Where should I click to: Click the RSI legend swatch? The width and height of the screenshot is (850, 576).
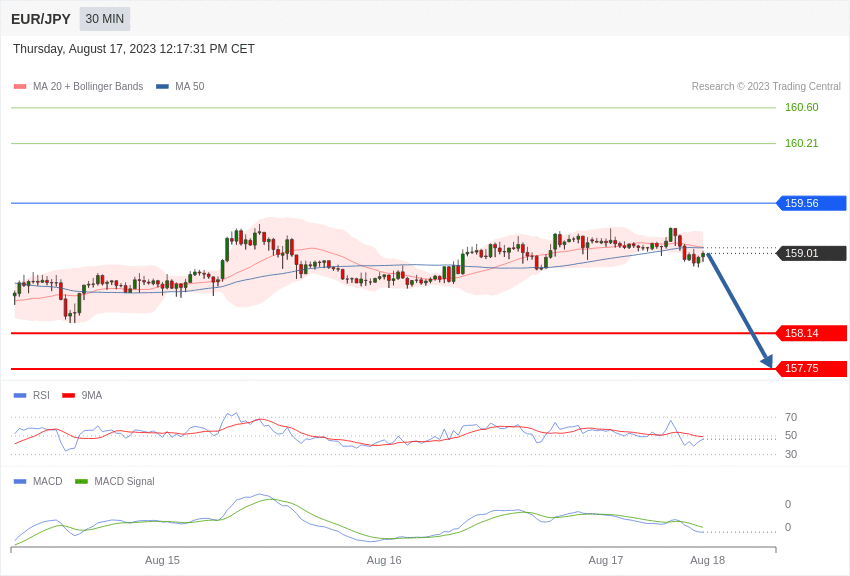tap(20, 396)
